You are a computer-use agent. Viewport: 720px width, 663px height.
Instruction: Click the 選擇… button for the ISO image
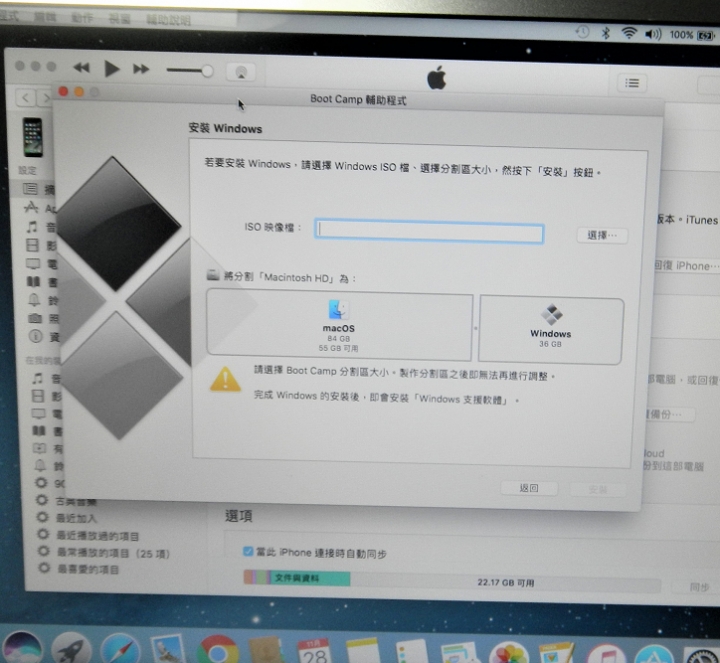pyautogui.click(x=602, y=236)
